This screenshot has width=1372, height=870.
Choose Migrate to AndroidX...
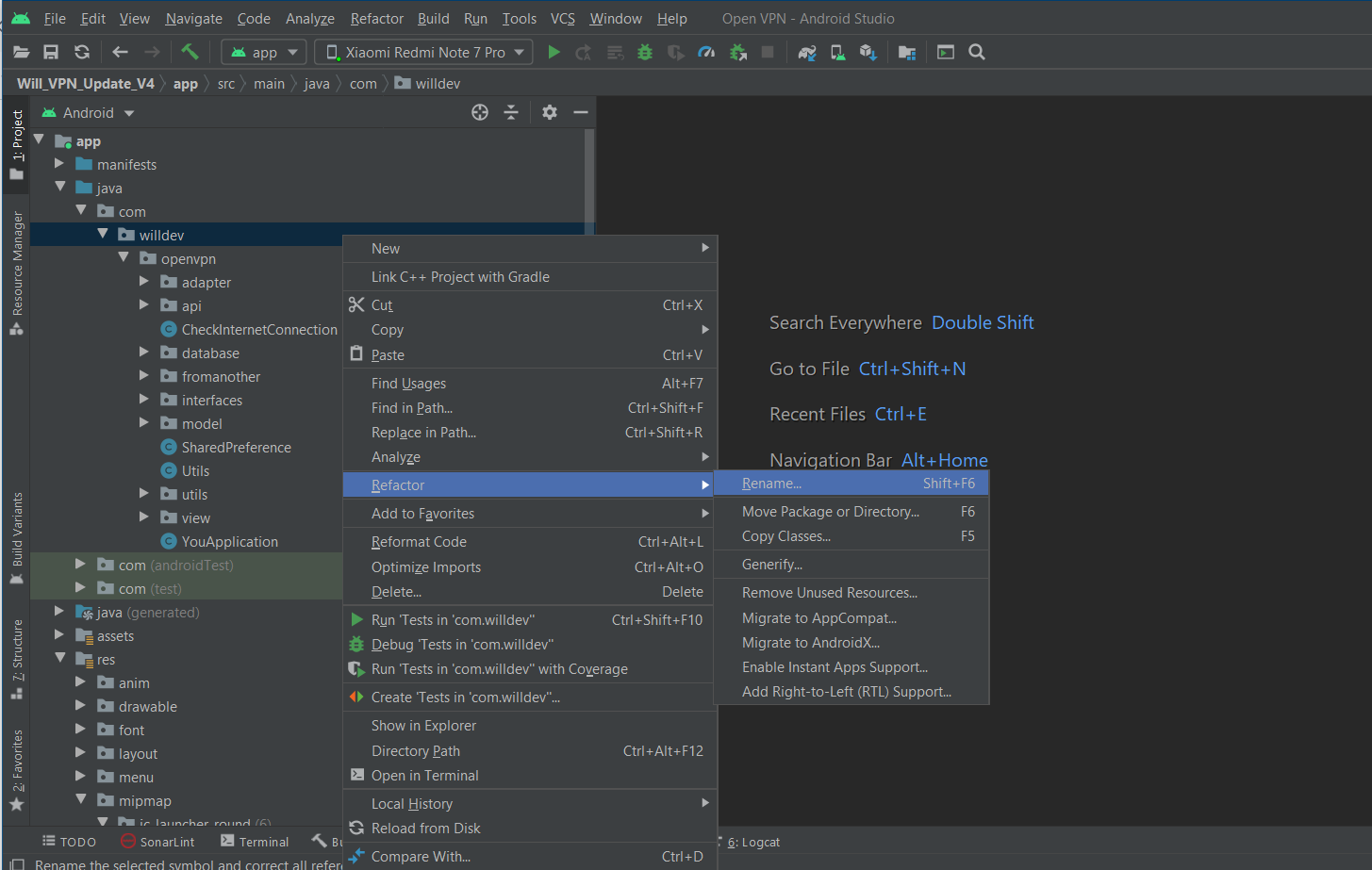point(851,643)
